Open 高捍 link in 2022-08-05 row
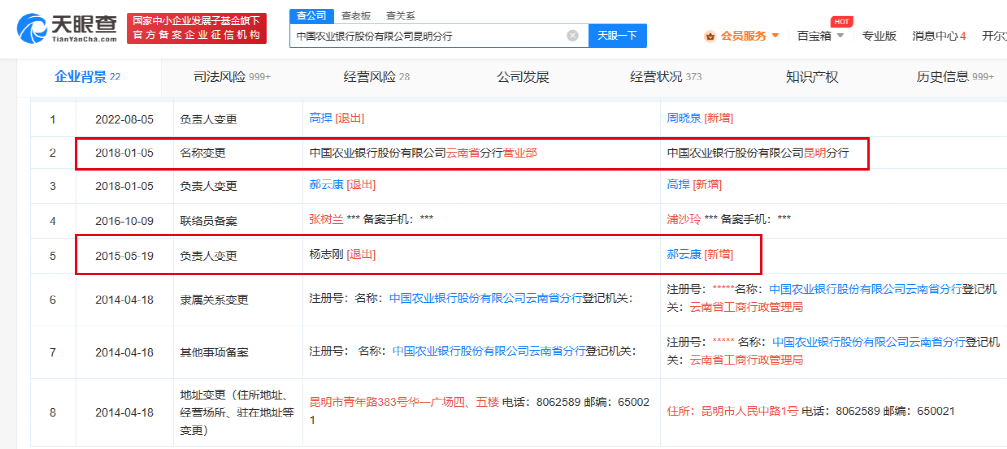1007x449 pixels. click(320, 119)
